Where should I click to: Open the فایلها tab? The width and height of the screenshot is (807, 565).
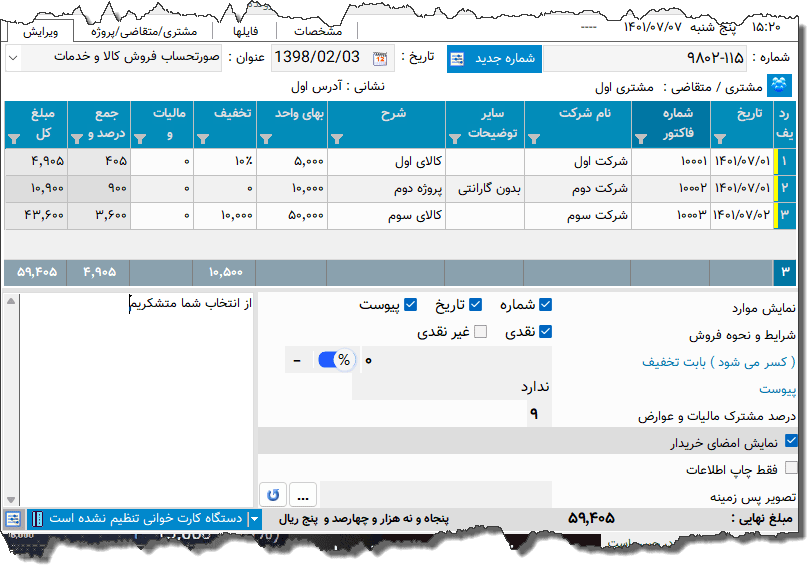[x=245, y=31]
